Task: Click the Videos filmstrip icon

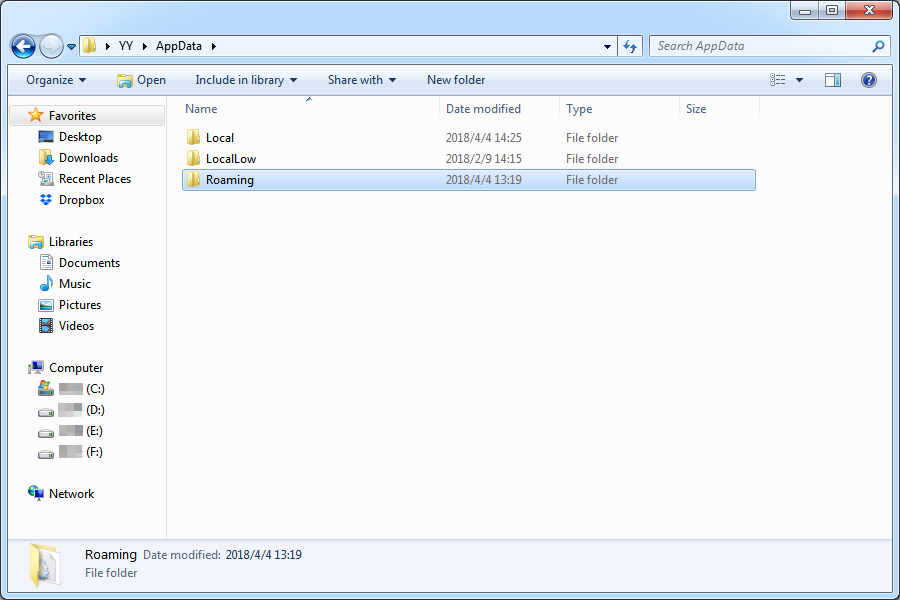Action: pos(46,326)
